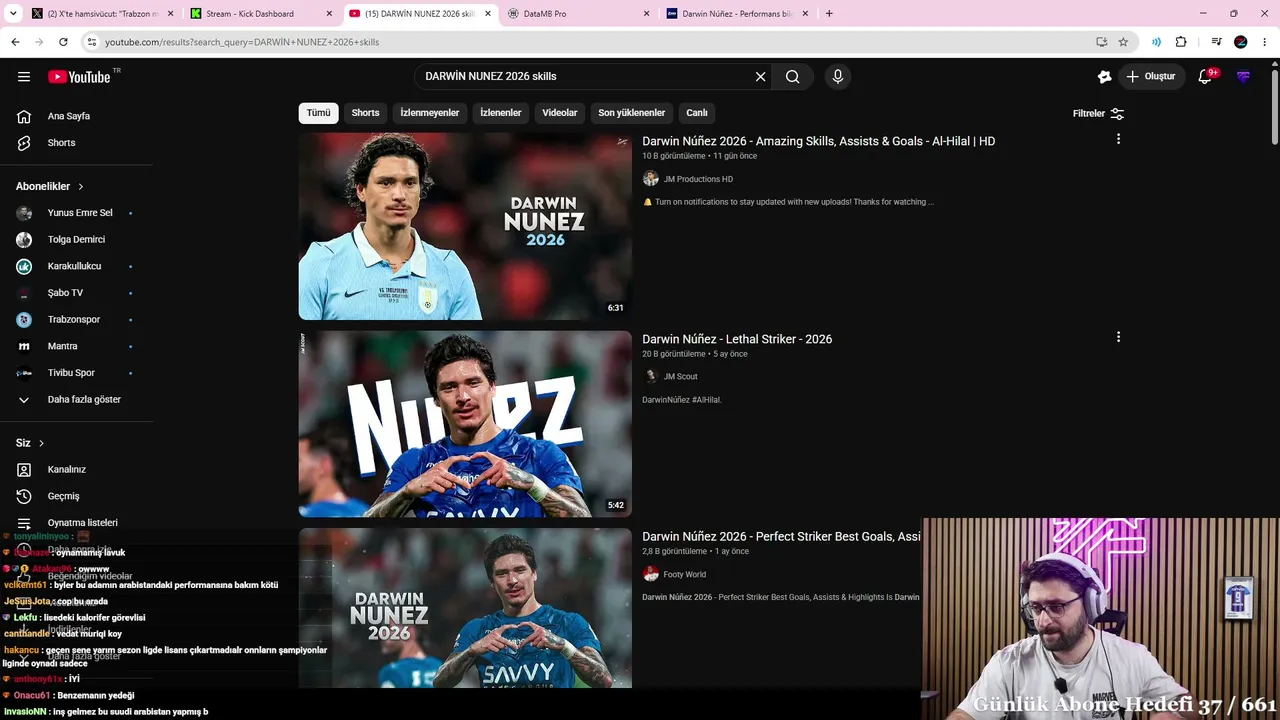View site information in address bar
This screenshot has width=1280, height=720.
pyautogui.click(x=92, y=42)
